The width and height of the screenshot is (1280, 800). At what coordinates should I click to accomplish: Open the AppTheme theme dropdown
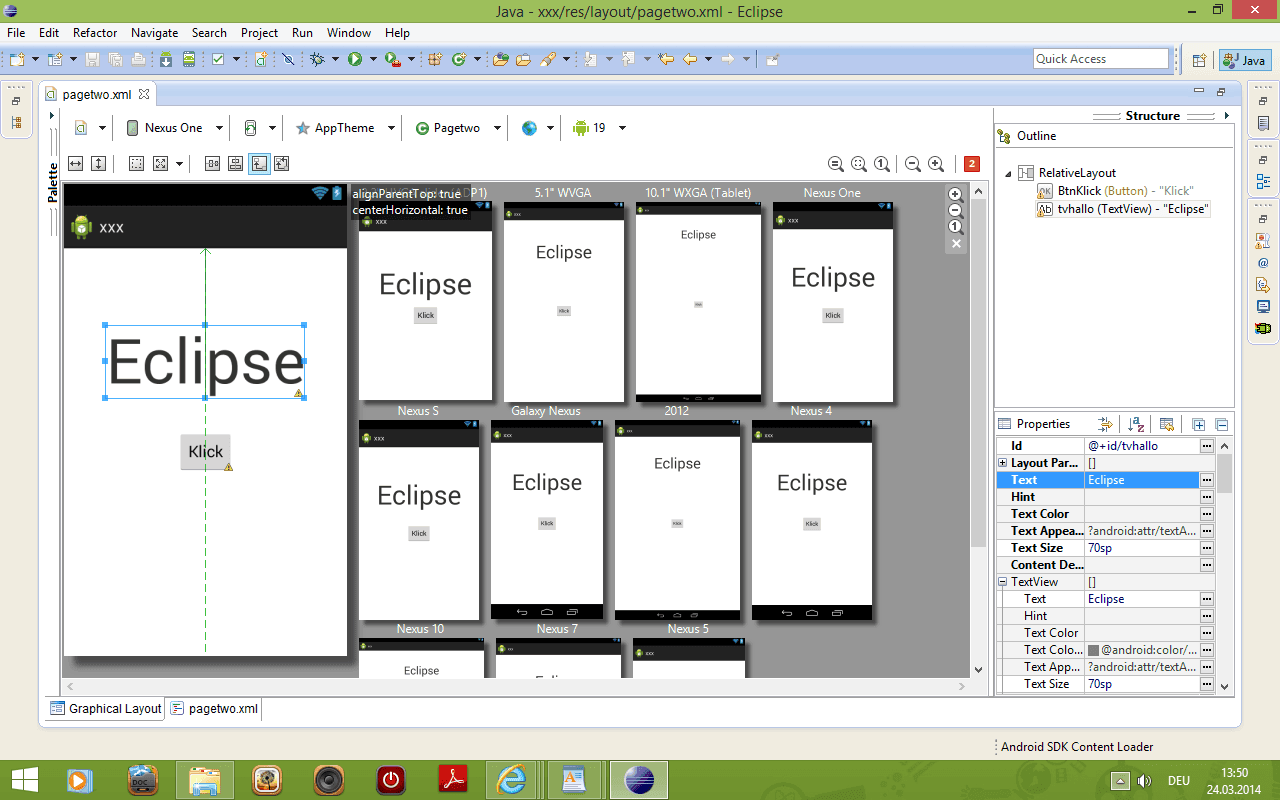pyautogui.click(x=345, y=128)
